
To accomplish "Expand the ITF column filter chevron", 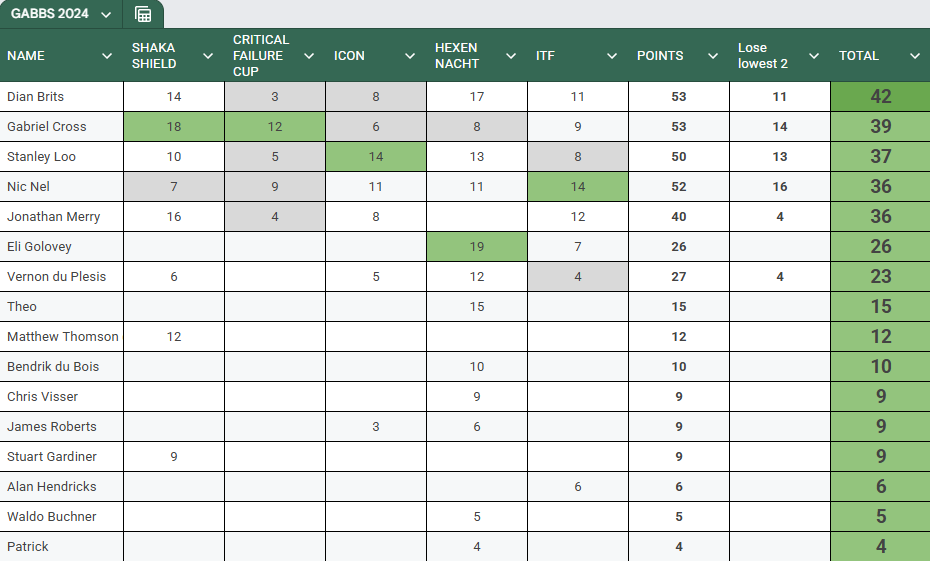I will point(612,56).
